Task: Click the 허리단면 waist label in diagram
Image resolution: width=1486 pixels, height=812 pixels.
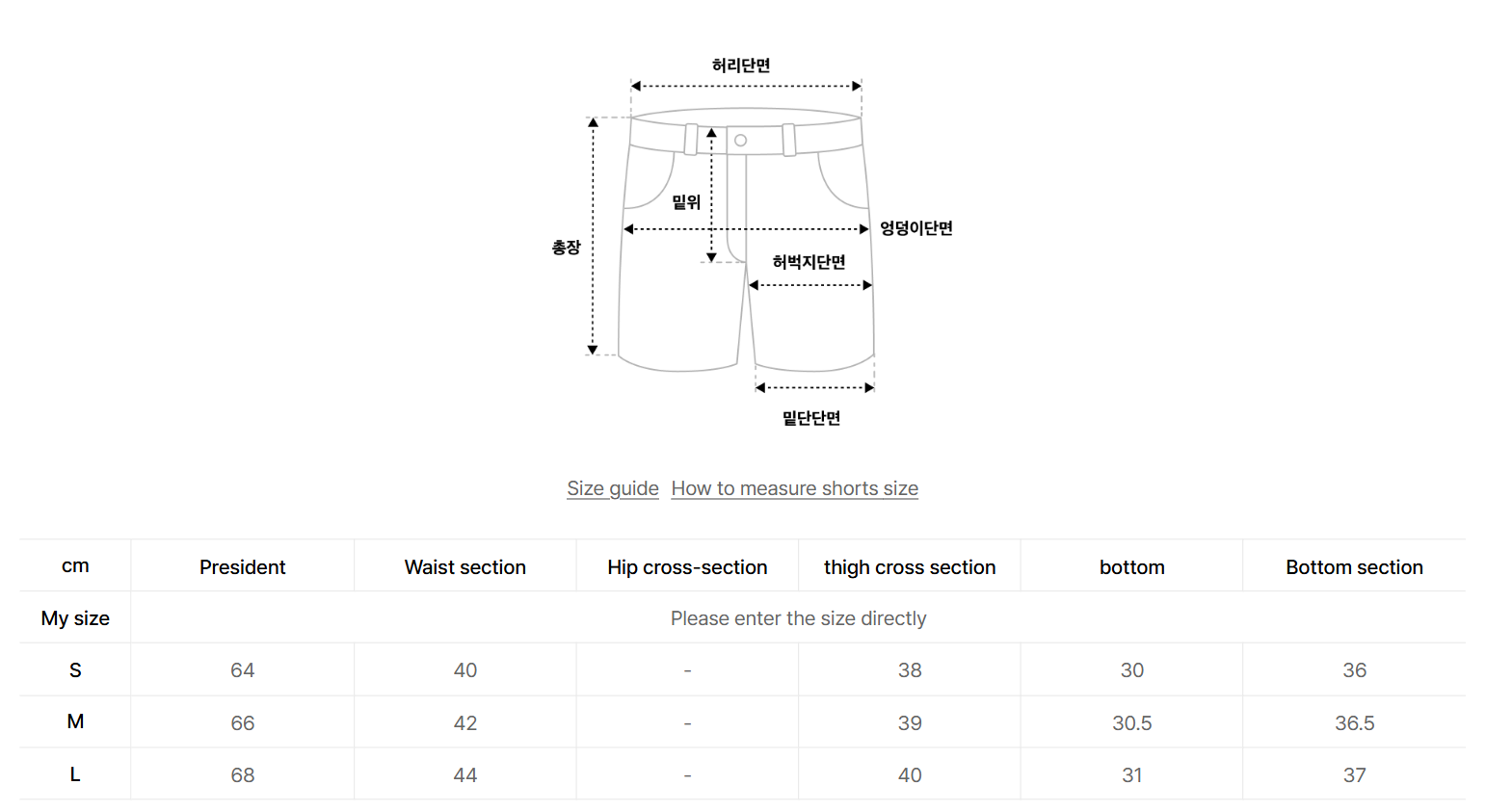Action: 741,65
